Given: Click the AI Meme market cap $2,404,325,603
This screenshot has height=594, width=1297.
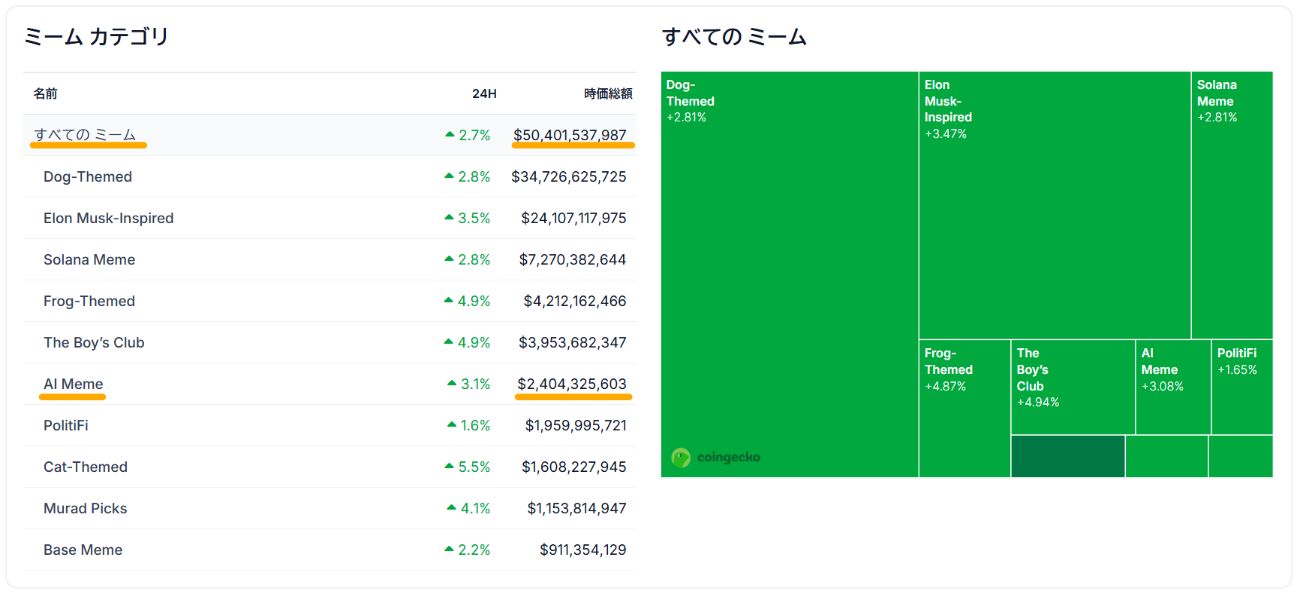Looking at the screenshot, I should click(572, 384).
